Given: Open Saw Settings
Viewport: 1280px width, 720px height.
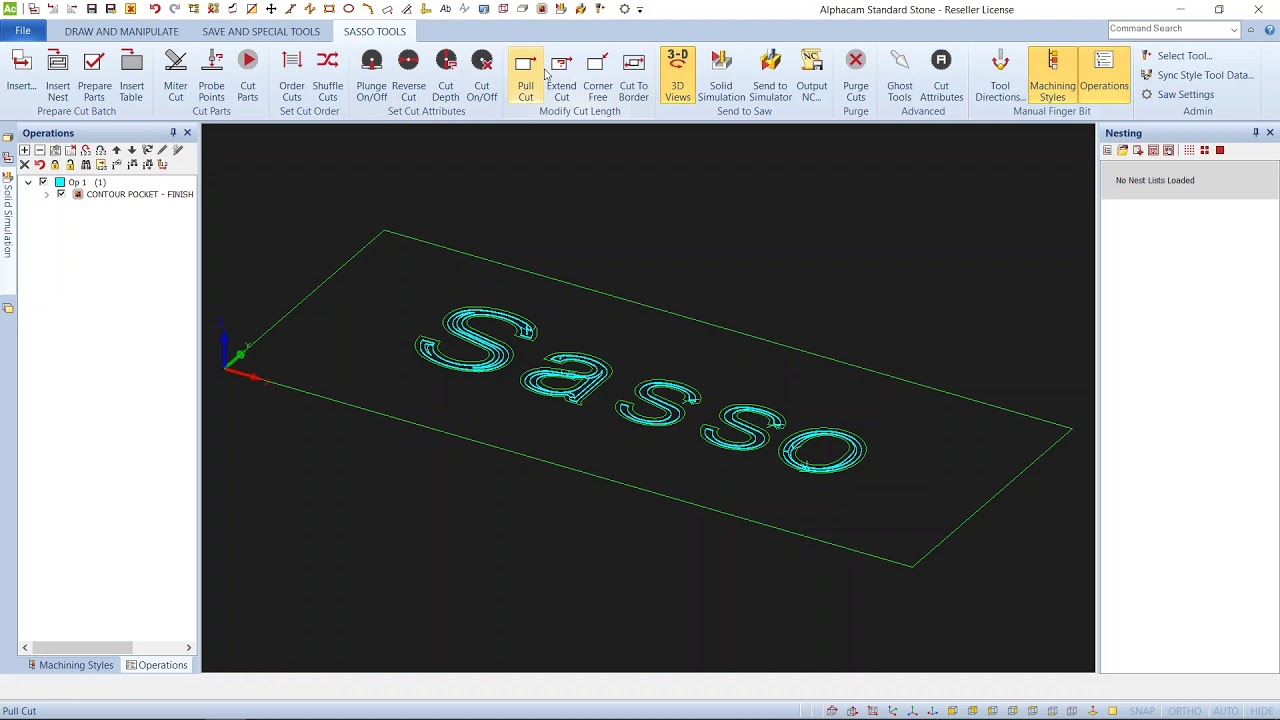Looking at the screenshot, I should (1178, 95).
